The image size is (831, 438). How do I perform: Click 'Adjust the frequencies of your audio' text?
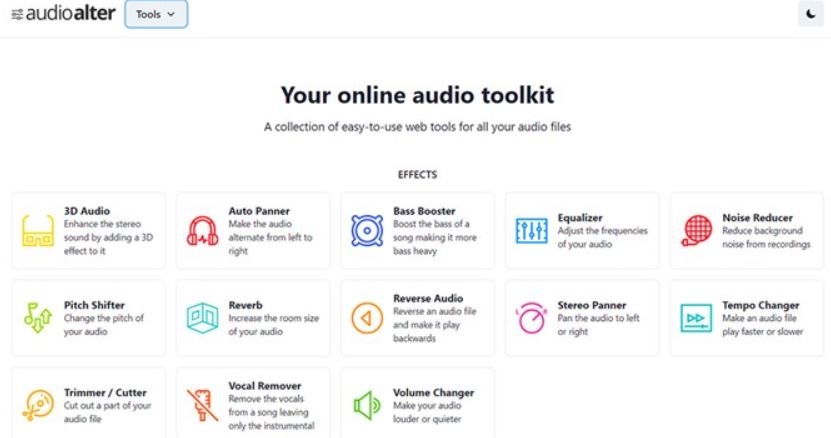(x=603, y=238)
